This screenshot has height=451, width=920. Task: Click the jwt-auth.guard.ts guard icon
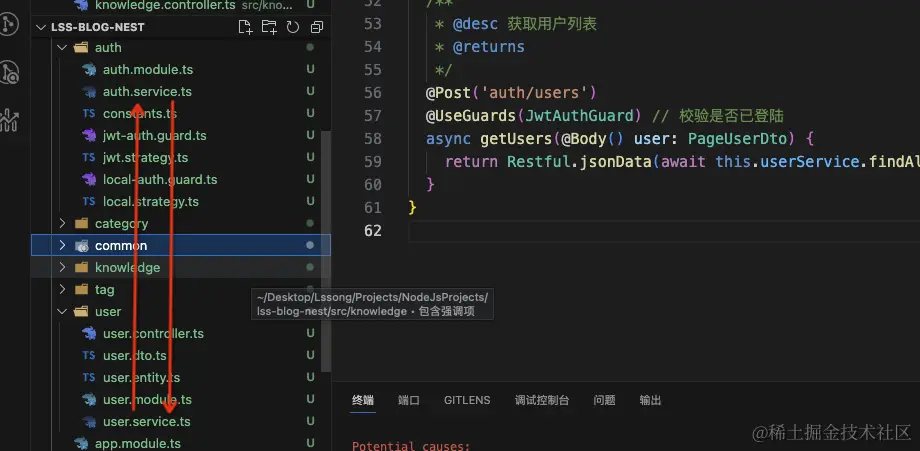tap(89, 135)
